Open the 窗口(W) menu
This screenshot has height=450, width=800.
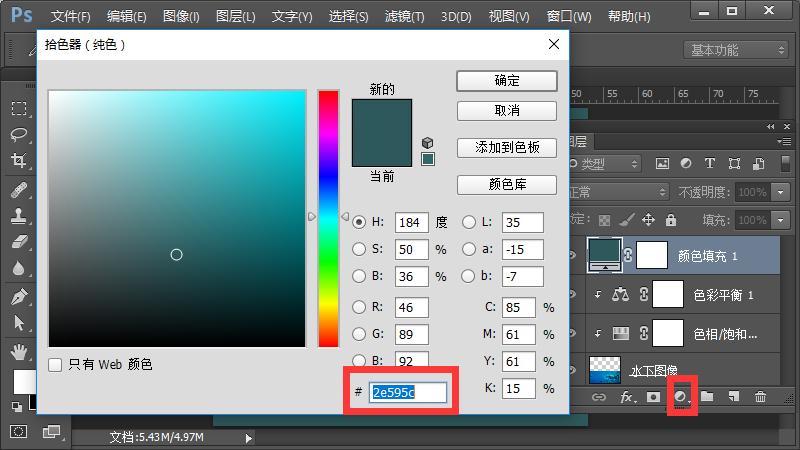click(569, 16)
